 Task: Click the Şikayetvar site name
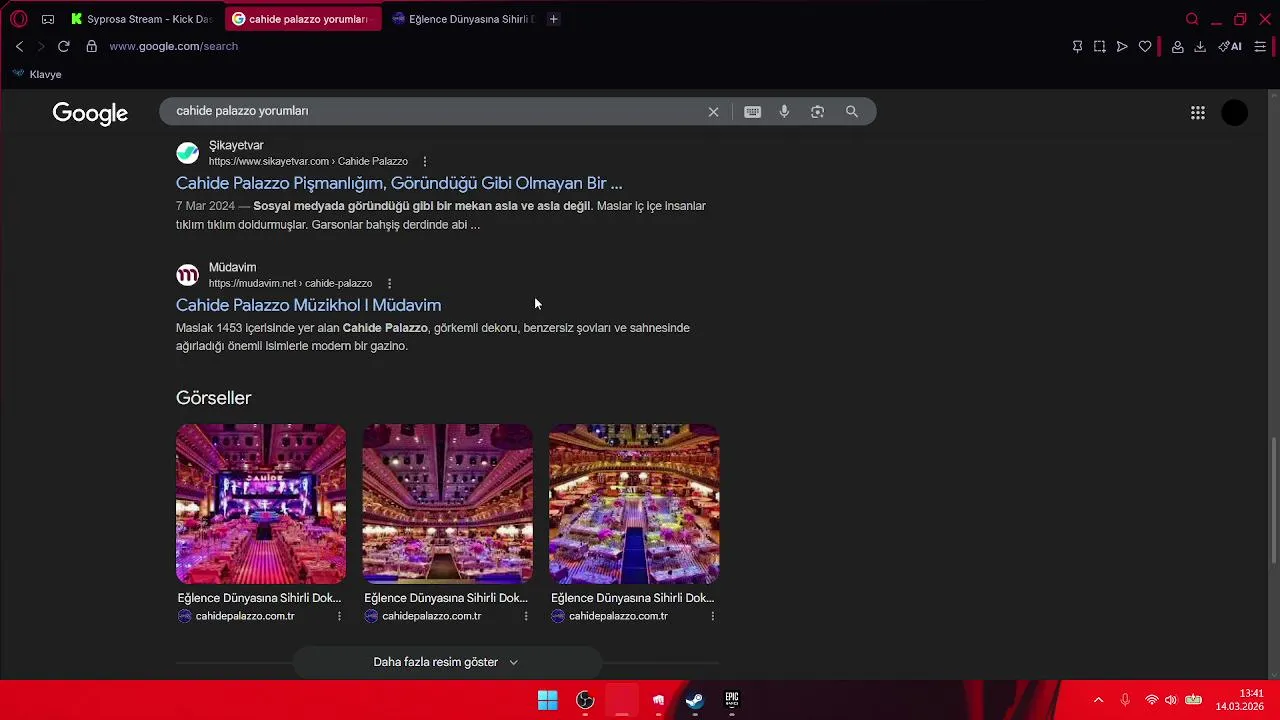coord(236,145)
